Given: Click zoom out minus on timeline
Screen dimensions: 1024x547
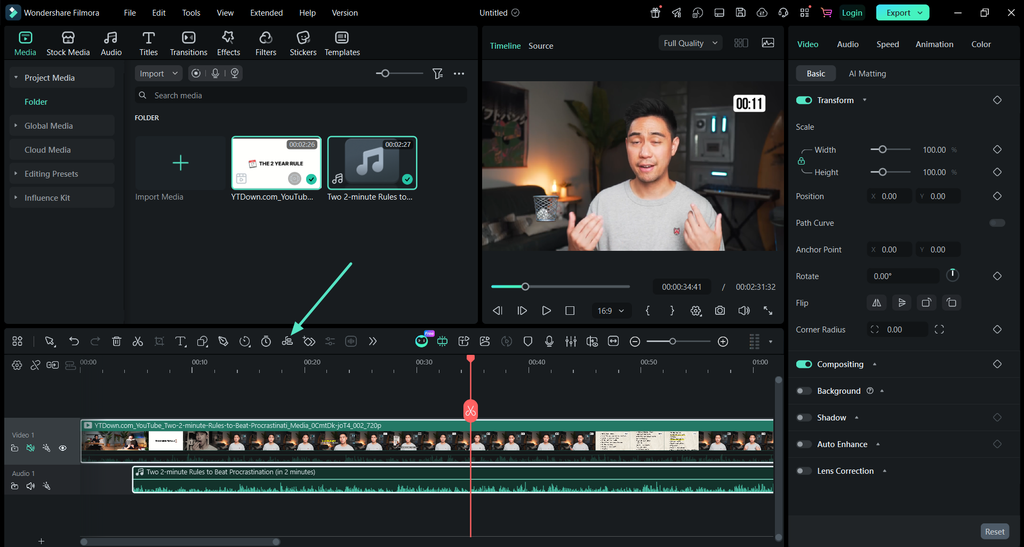Looking at the screenshot, I should [x=635, y=341].
